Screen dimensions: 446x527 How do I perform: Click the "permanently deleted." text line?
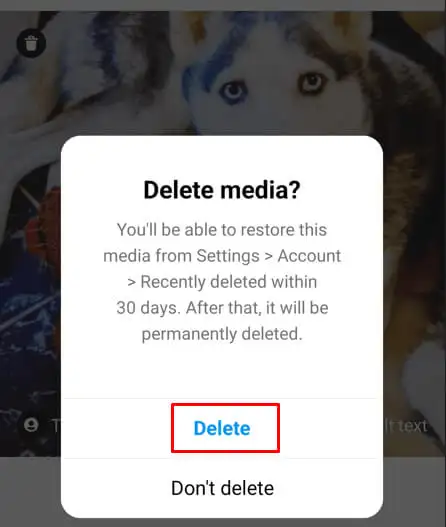pos(222,334)
